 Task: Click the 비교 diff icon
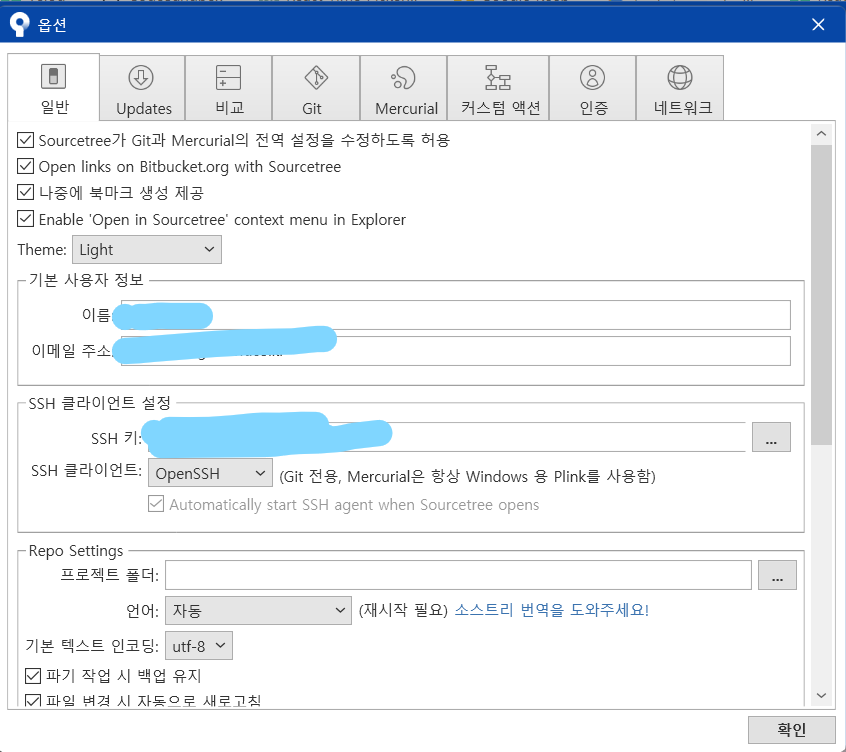pyautogui.click(x=228, y=78)
